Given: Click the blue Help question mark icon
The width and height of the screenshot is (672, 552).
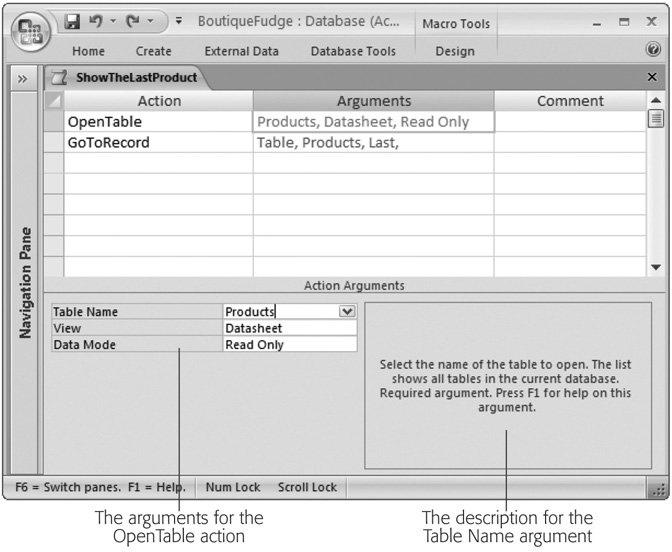Looking at the screenshot, I should click(x=653, y=49).
